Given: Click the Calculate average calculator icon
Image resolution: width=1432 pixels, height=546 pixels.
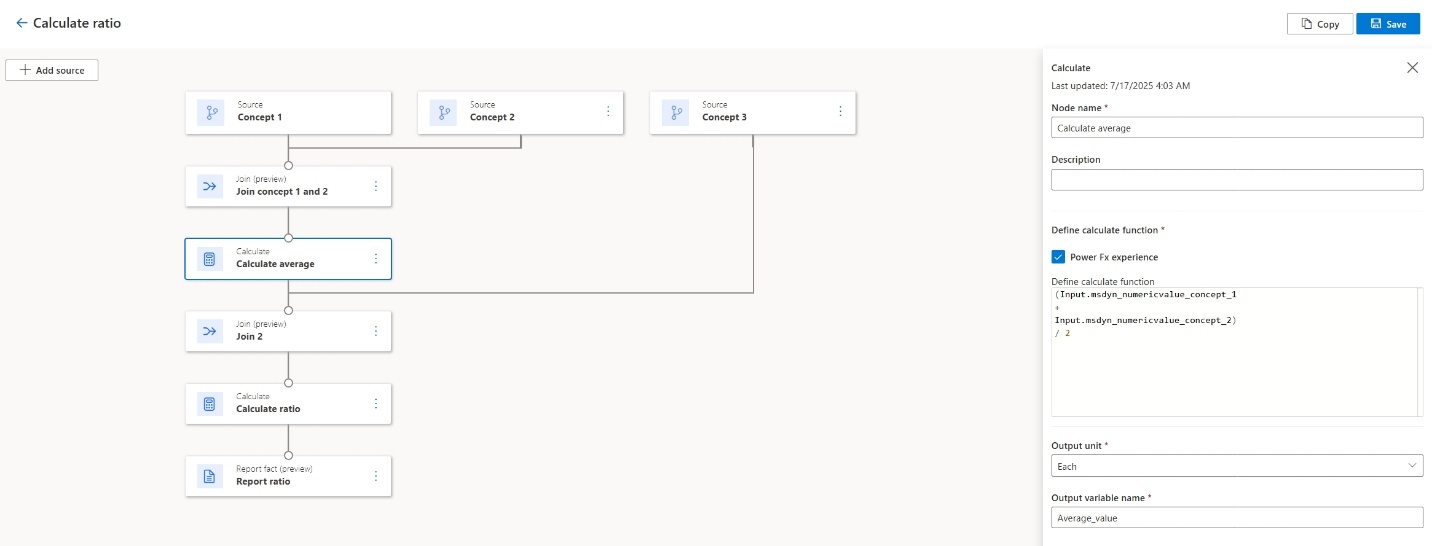Looking at the screenshot, I should [x=210, y=259].
